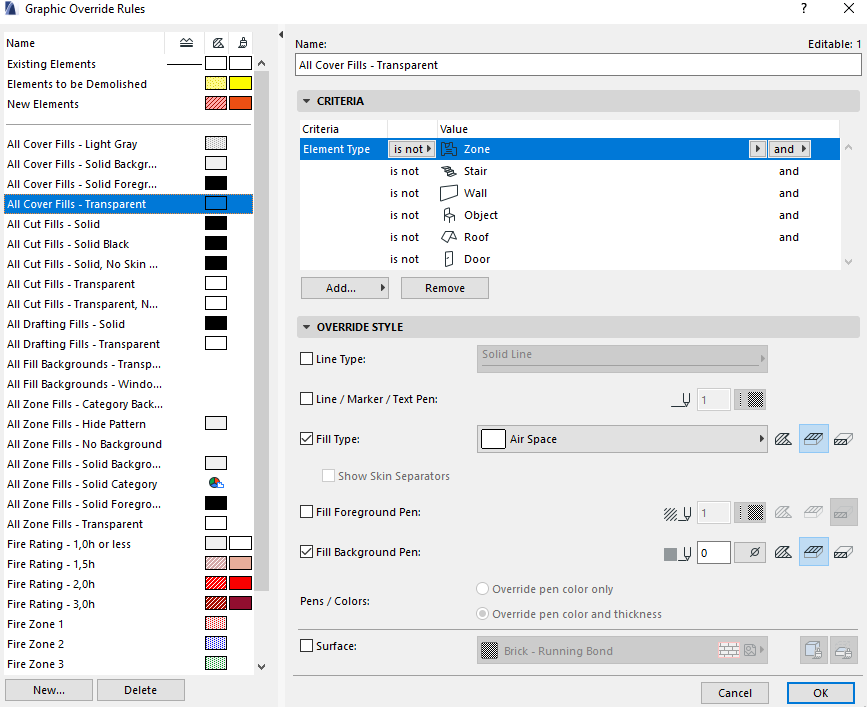Select Override pen color only option
This screenshot has width=867, height=707.
point(483,589)
